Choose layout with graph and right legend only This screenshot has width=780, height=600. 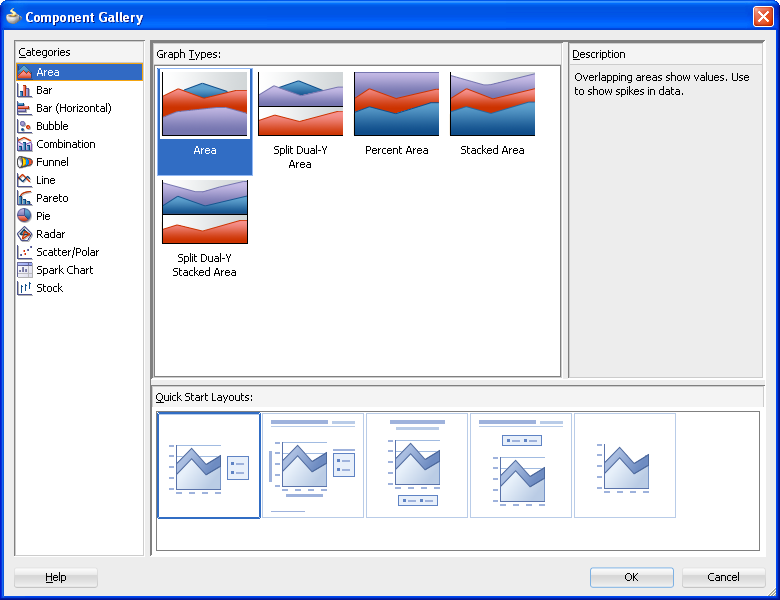[209, 466]
